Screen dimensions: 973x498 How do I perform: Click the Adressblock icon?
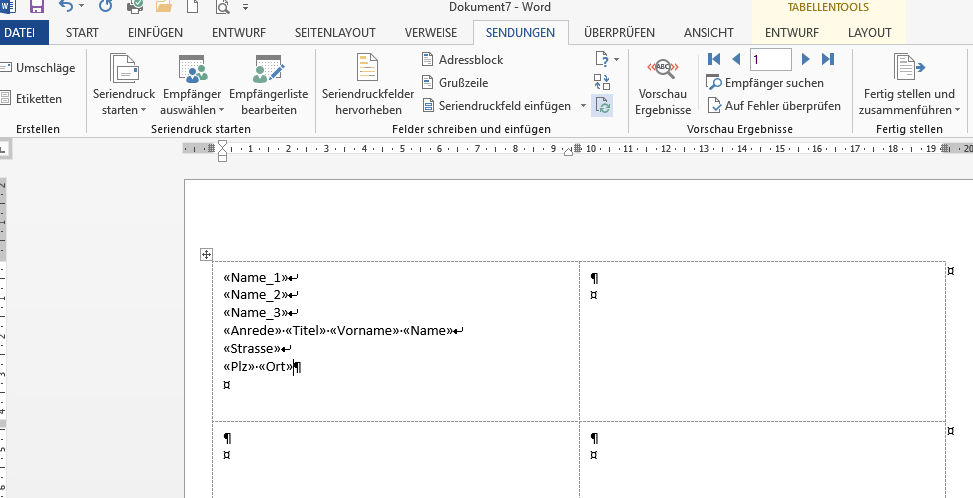428,60
